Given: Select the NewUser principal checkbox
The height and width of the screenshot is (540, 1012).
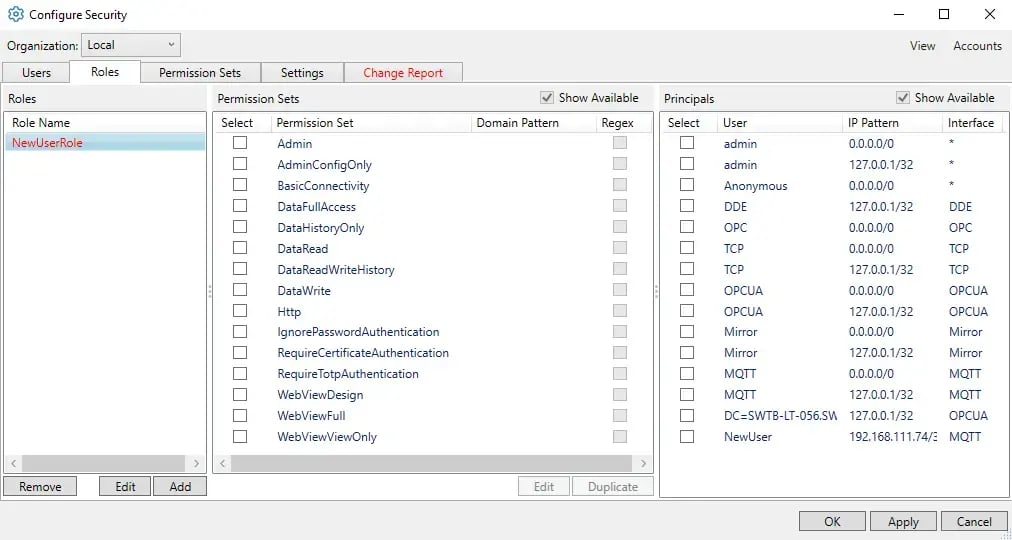Looking at the screenshot, I should tap(687, 437).
